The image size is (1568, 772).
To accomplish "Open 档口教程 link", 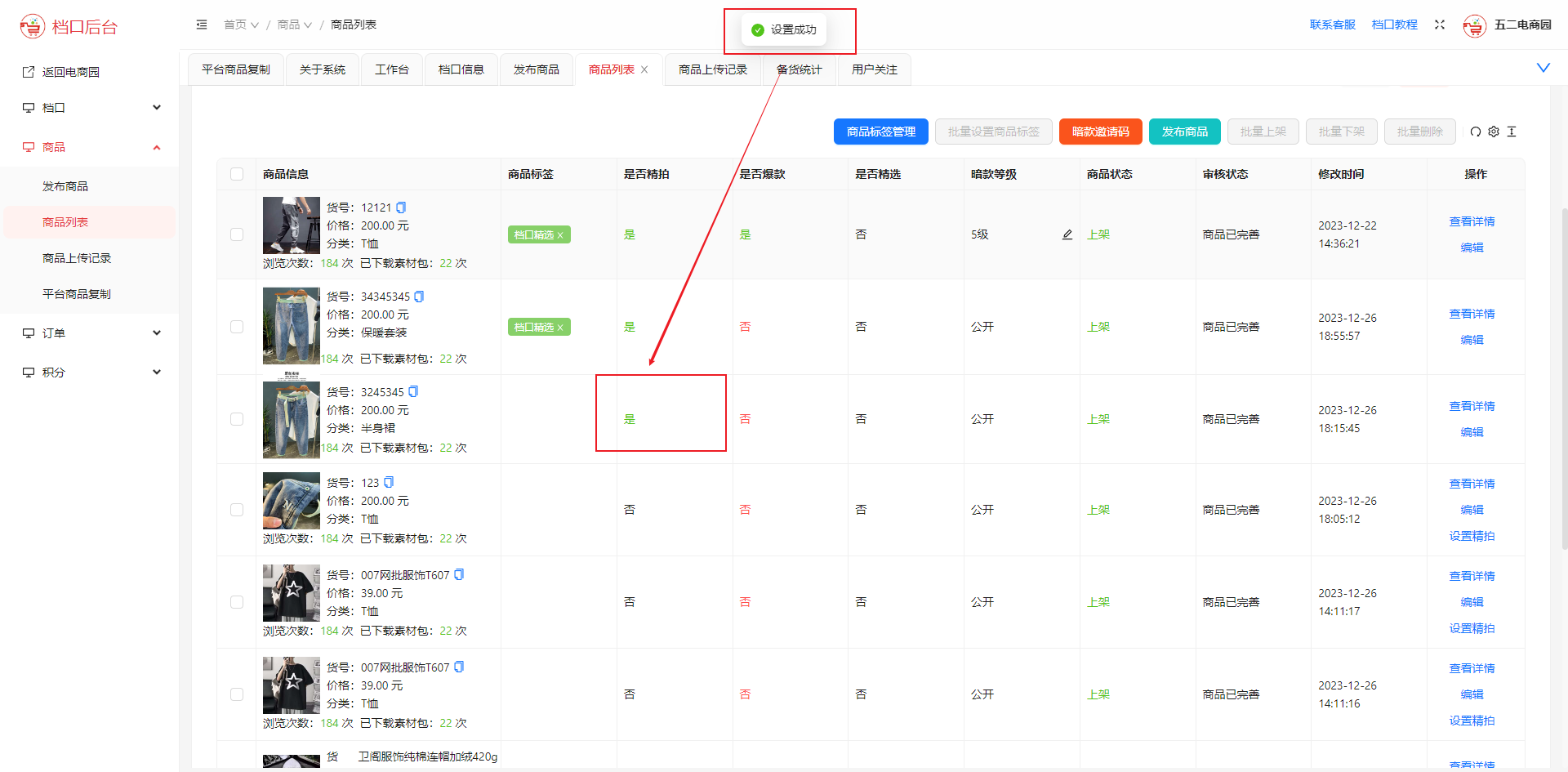I will (1395, 25).
